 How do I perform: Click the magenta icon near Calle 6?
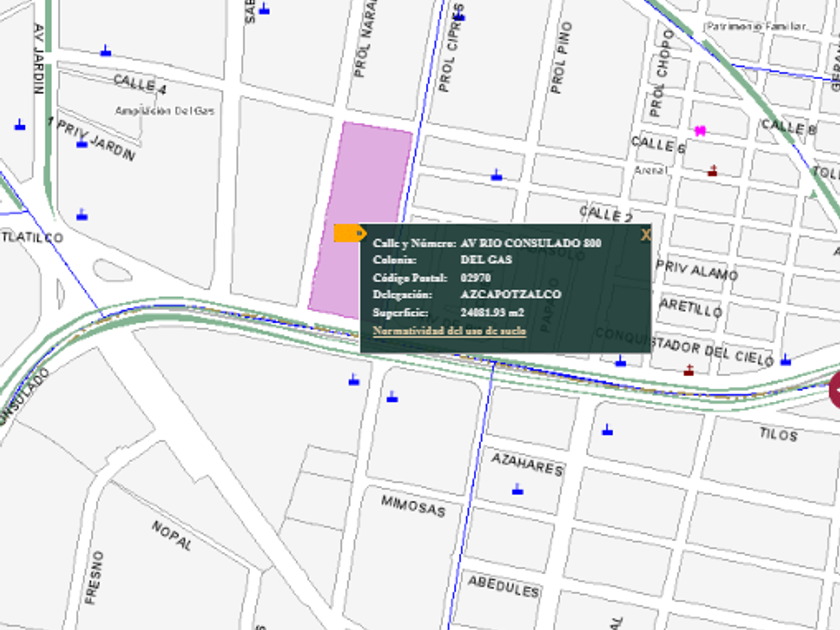(701, 131)
